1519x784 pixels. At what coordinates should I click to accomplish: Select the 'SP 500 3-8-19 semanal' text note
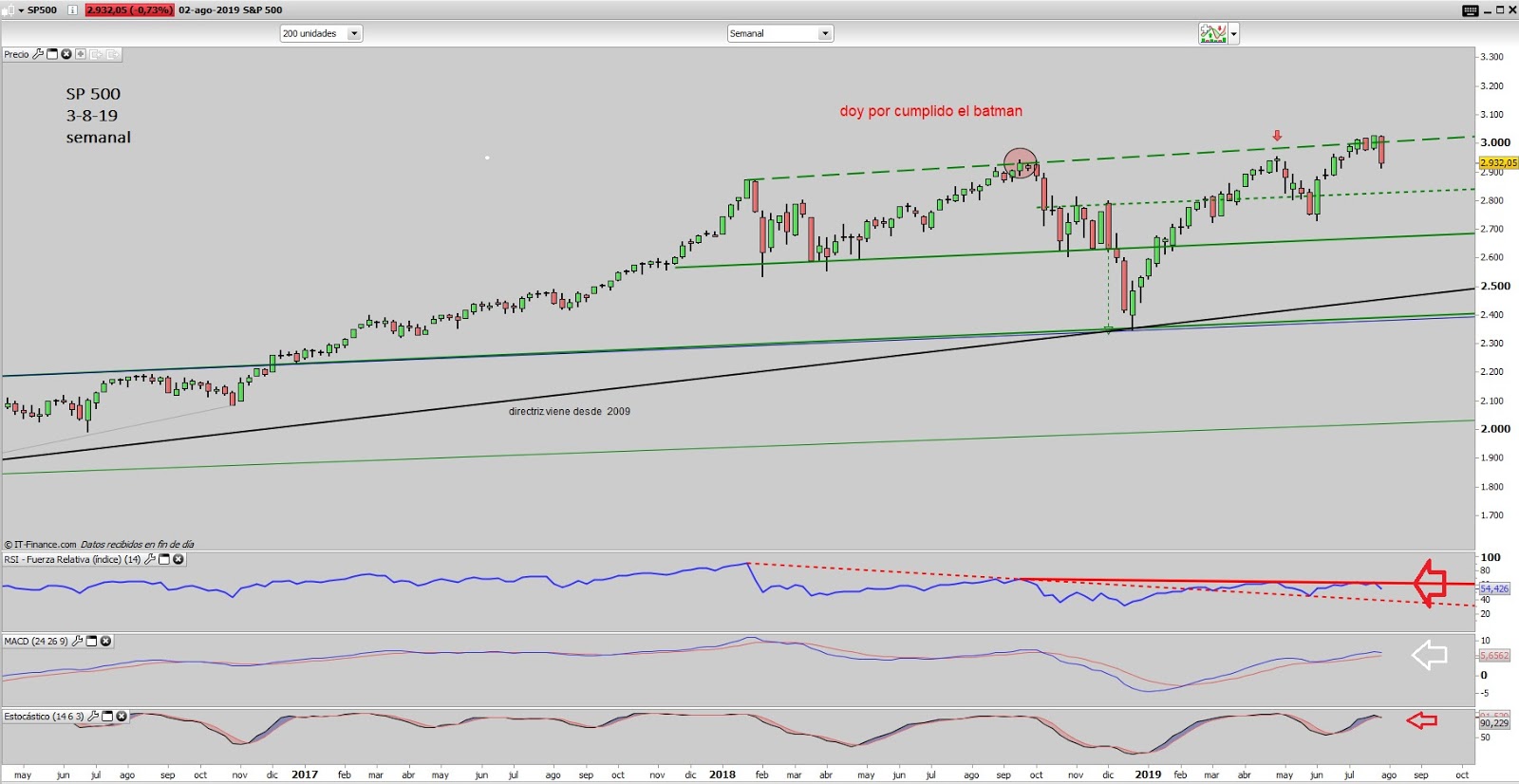[x=98, y=116]
